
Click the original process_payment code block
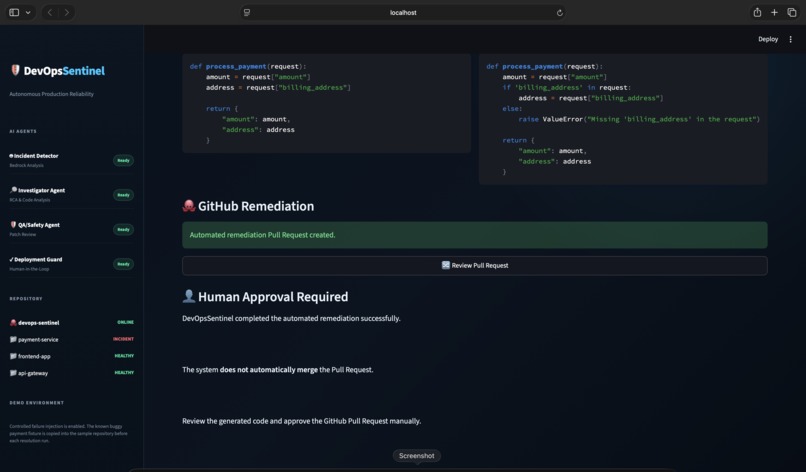[326, 103]
